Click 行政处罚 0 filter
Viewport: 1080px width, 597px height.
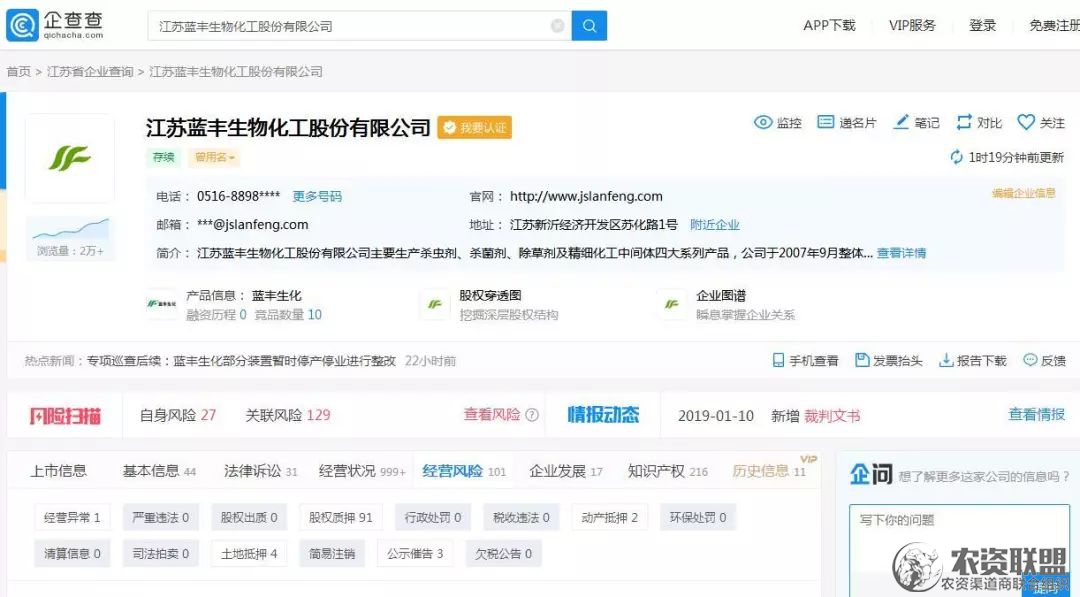tap(433, 517)
